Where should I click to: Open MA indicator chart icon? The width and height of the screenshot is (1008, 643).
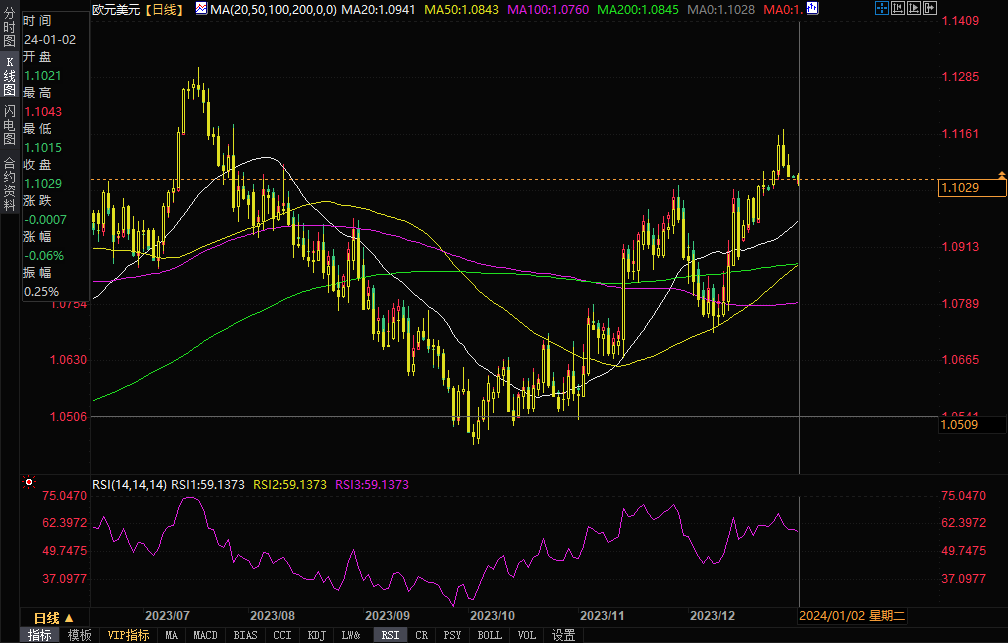coord(201,8)
